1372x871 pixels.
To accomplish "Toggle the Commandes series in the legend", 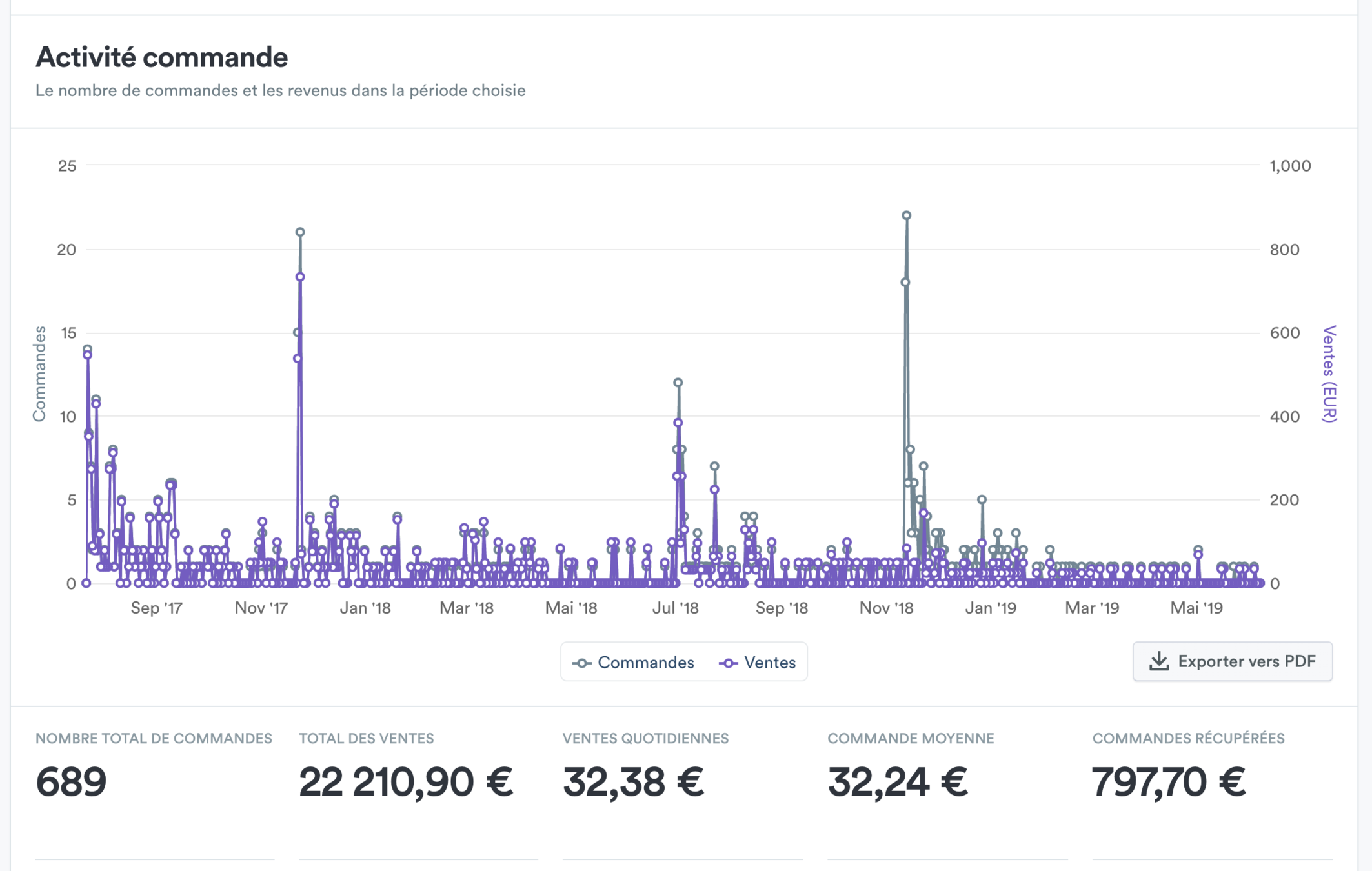I will pyautogui.click(x=645, y=663).
